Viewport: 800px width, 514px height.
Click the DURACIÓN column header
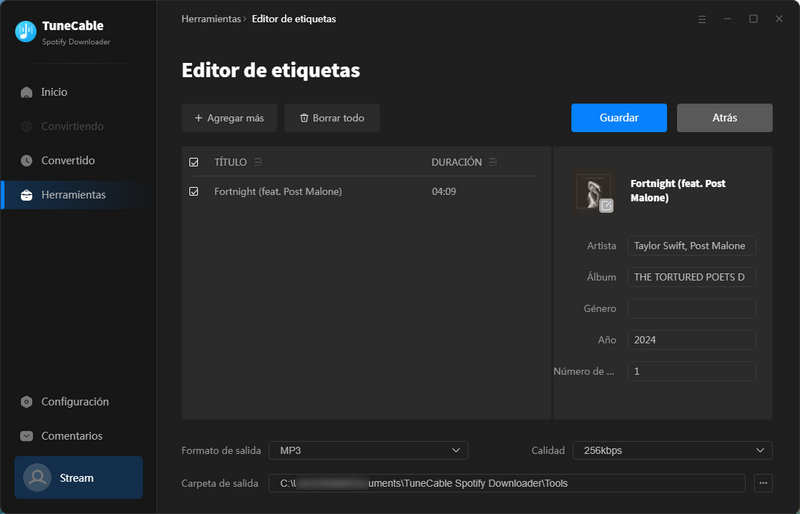pyautogui.click(x=457, y=162)
